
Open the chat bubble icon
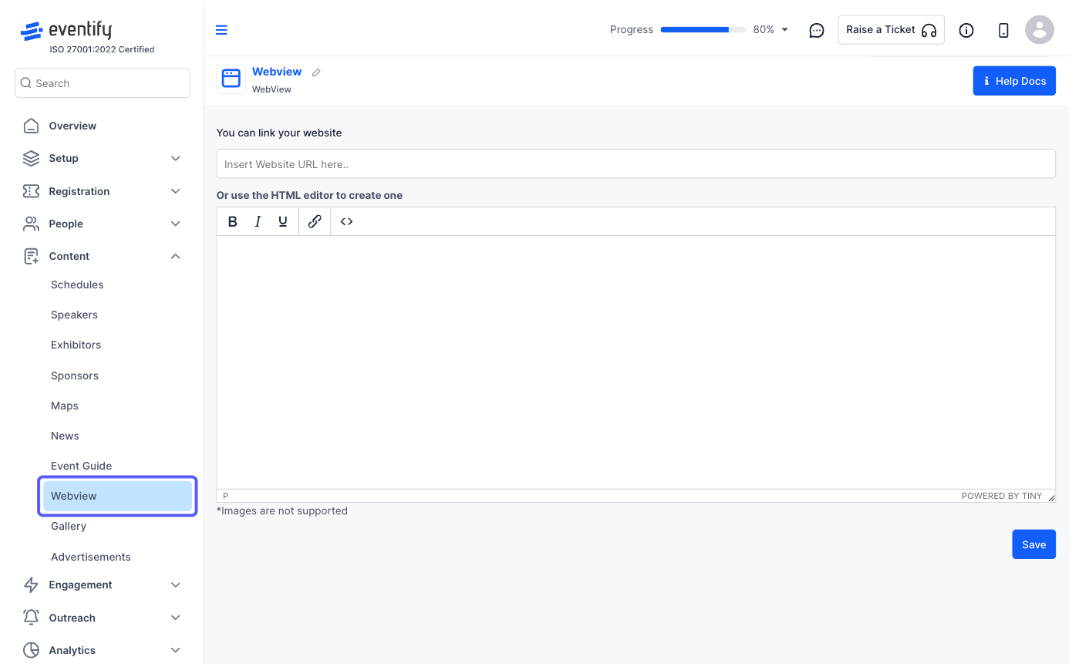[x=816, y=30]
